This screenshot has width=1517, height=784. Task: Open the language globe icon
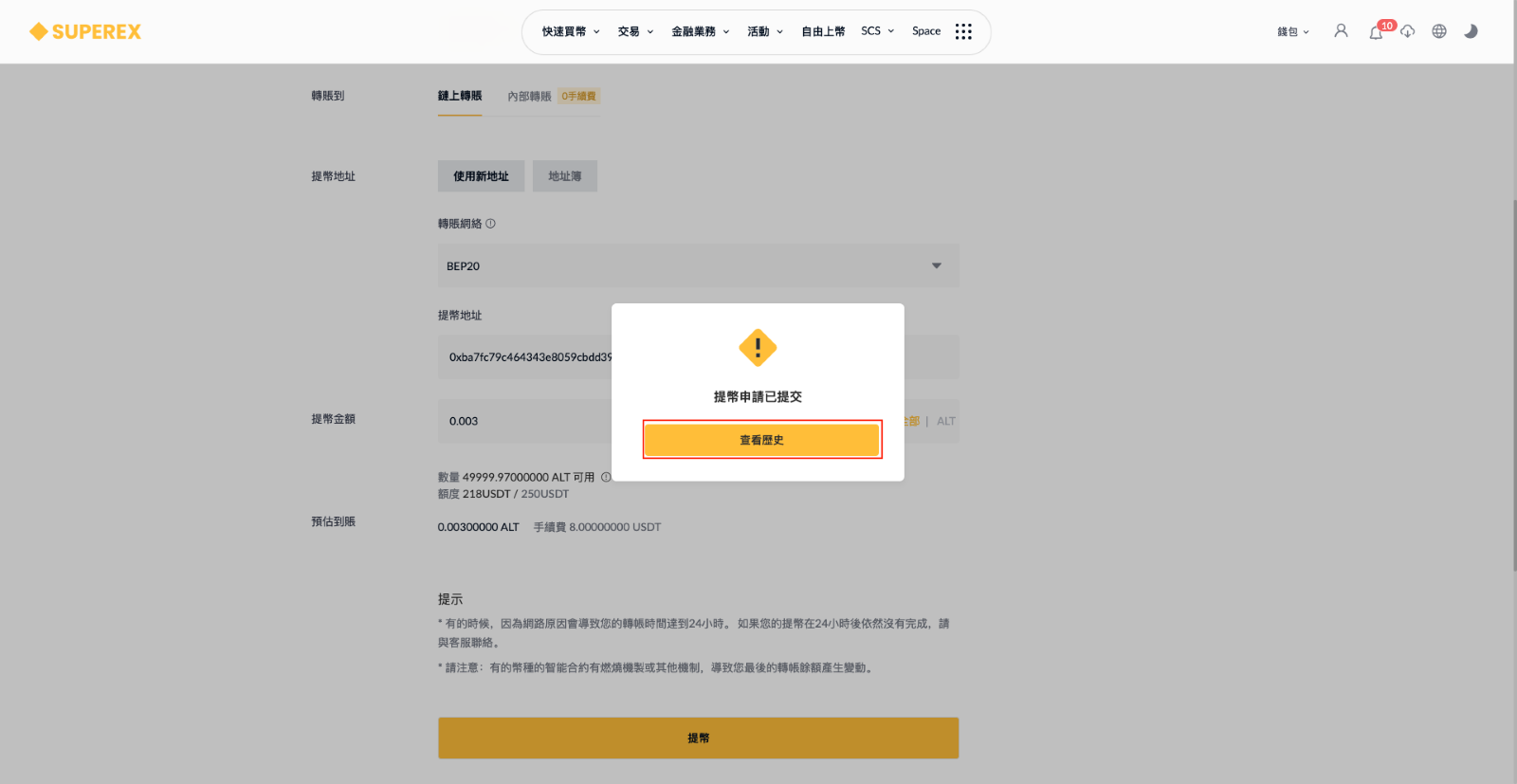1439,31
